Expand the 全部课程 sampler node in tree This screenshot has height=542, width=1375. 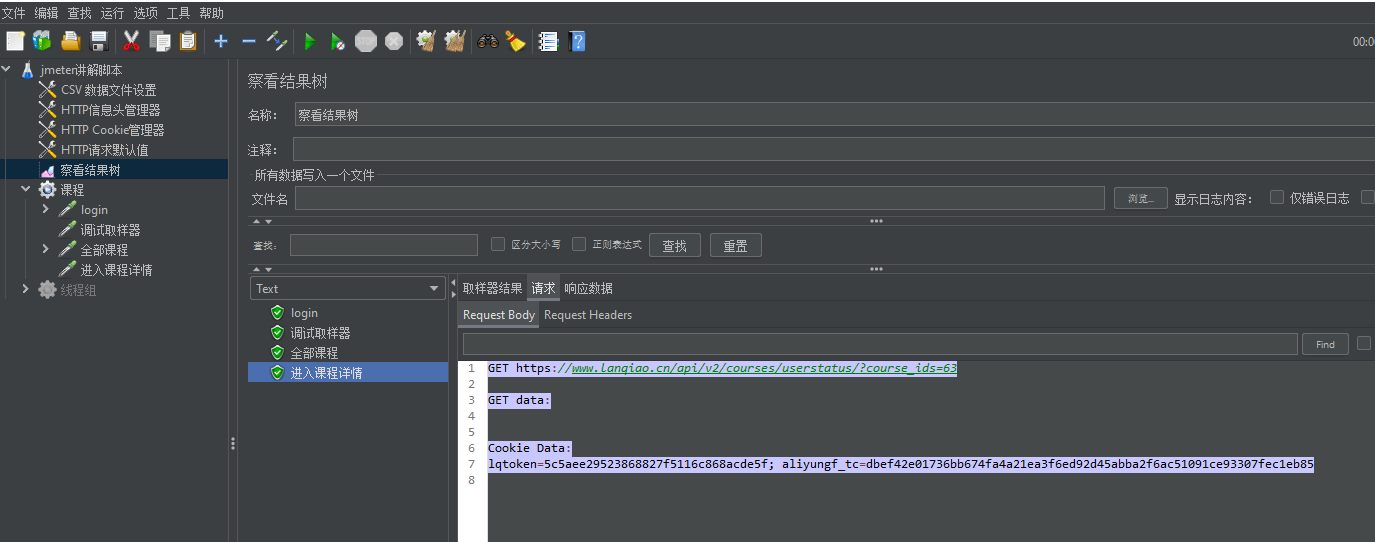[46, 249]
